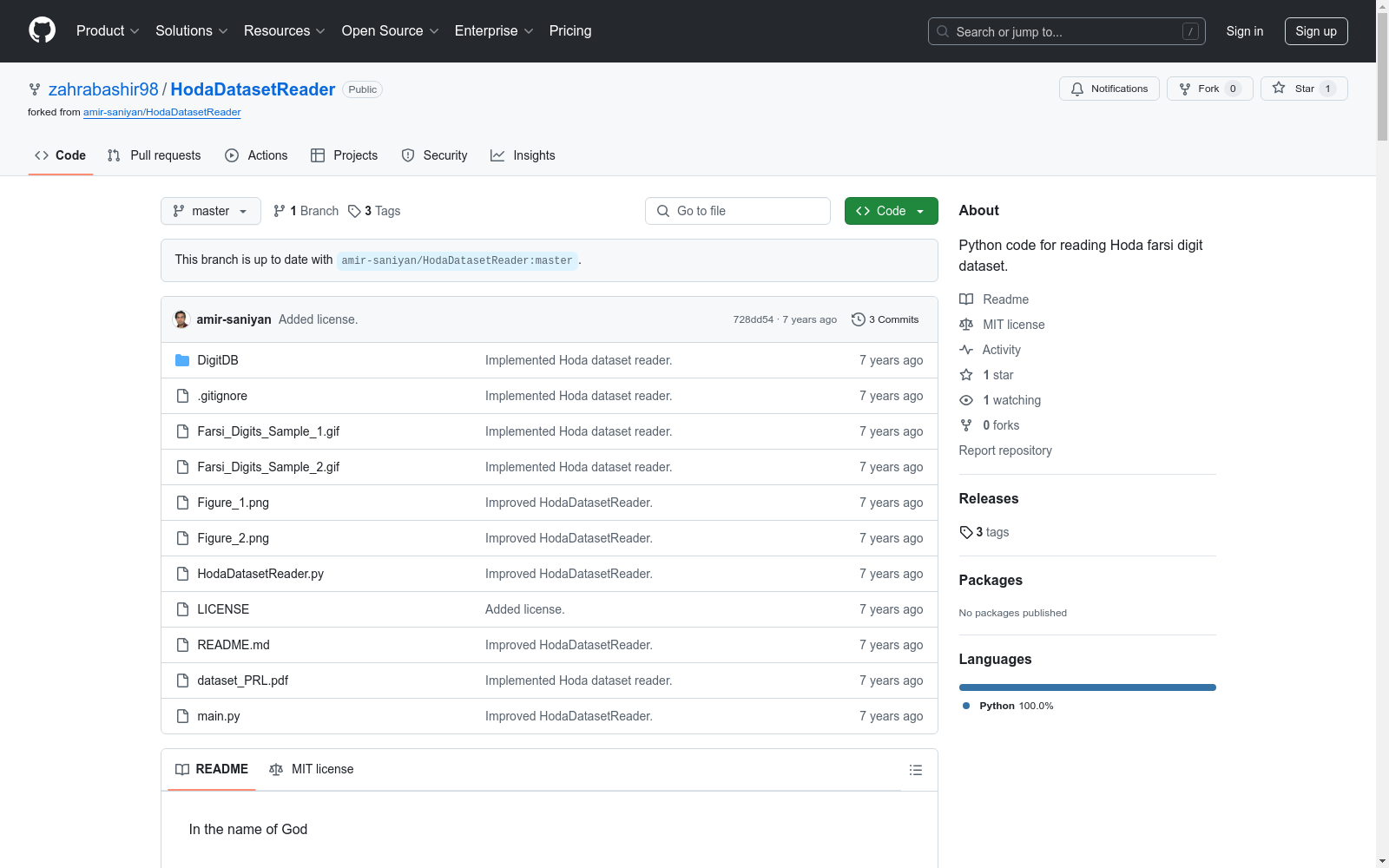Image resolution: width=1389 pixels, height=868 pixels.
Task: Focus the 'Go to file' search field
Action: pyautogui.click(x=738, y=211)
